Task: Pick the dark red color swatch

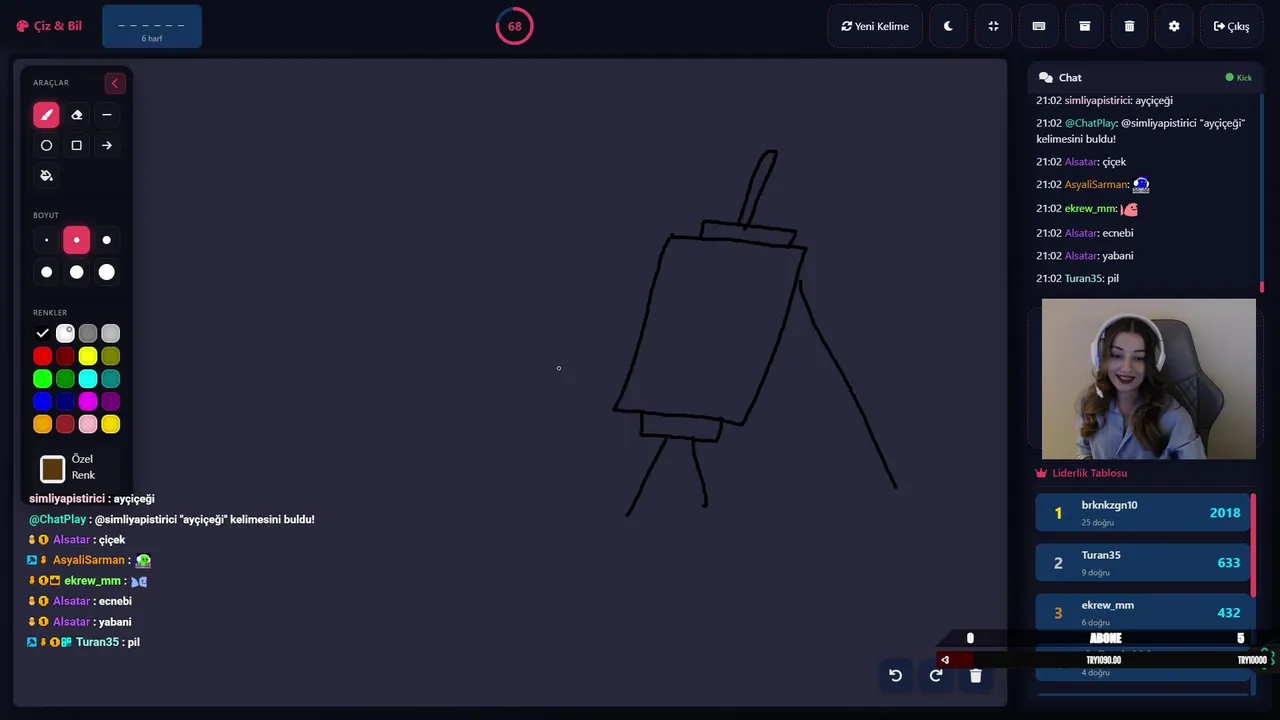Action: click(65, 356)
